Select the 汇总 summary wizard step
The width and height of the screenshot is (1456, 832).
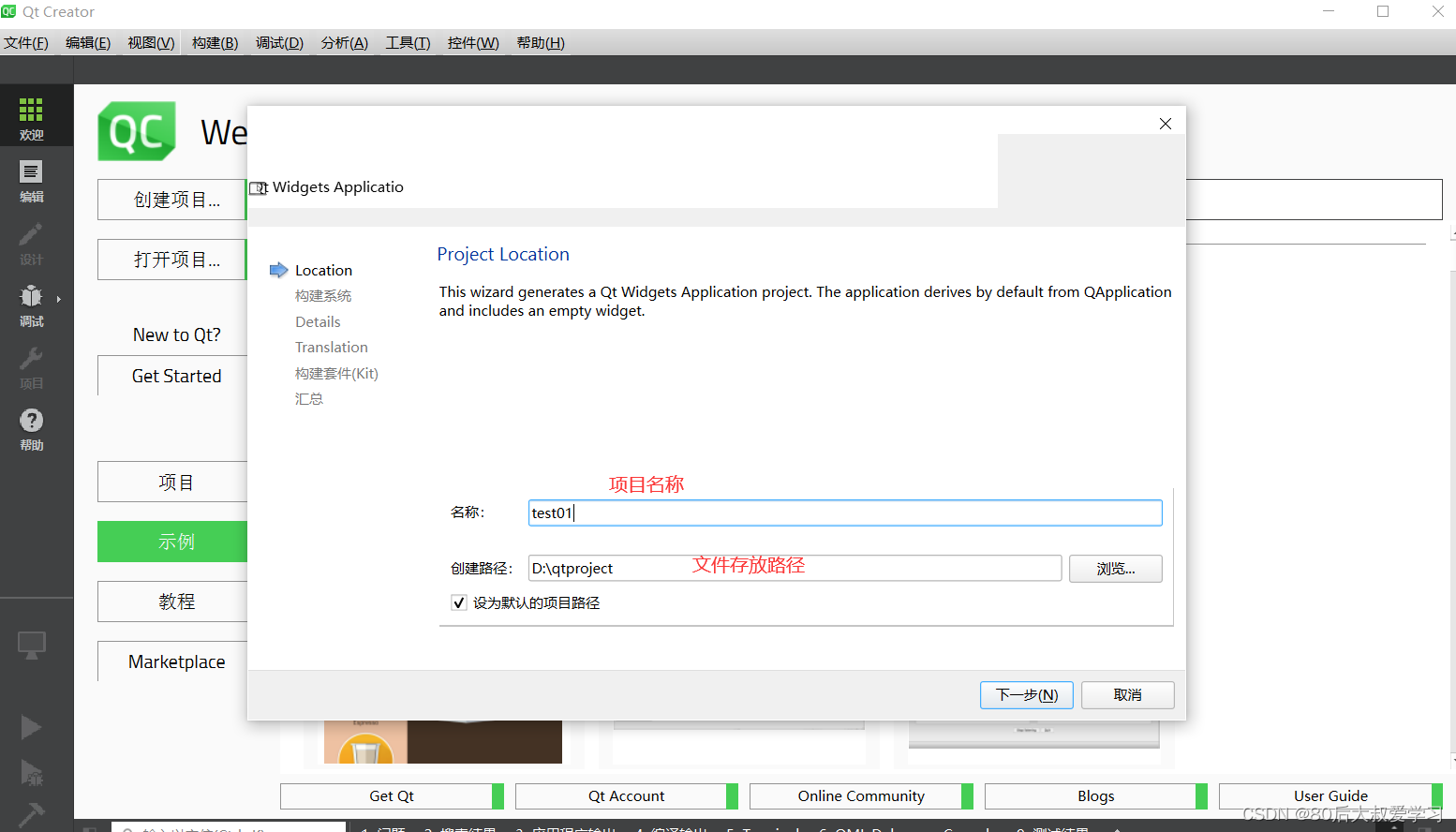[309, 399]
